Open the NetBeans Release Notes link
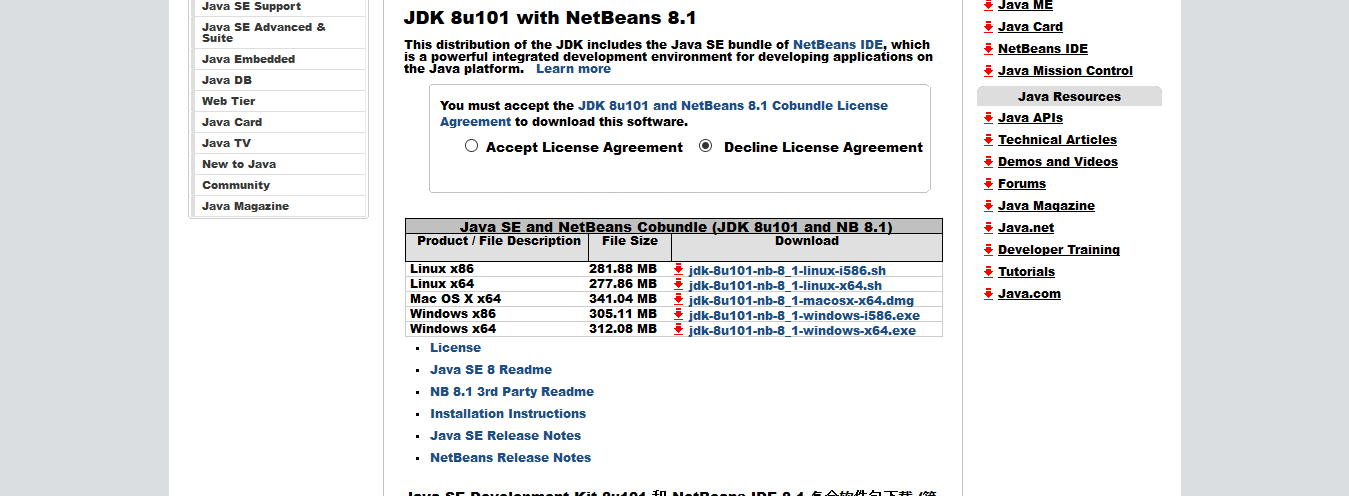Viewport: 1349px width, 496px height. pos(510,458)
